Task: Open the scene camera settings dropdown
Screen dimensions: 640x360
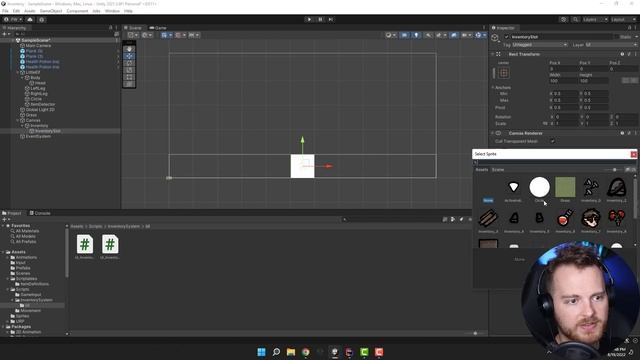Action: coord(466,35)
